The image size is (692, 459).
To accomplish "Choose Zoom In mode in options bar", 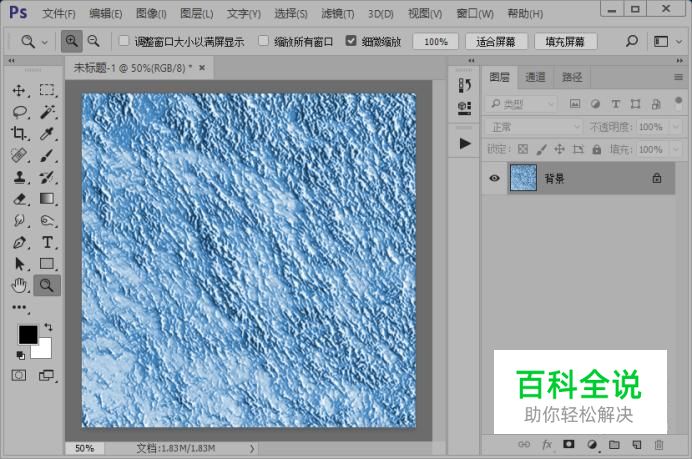I will point(71,41).
